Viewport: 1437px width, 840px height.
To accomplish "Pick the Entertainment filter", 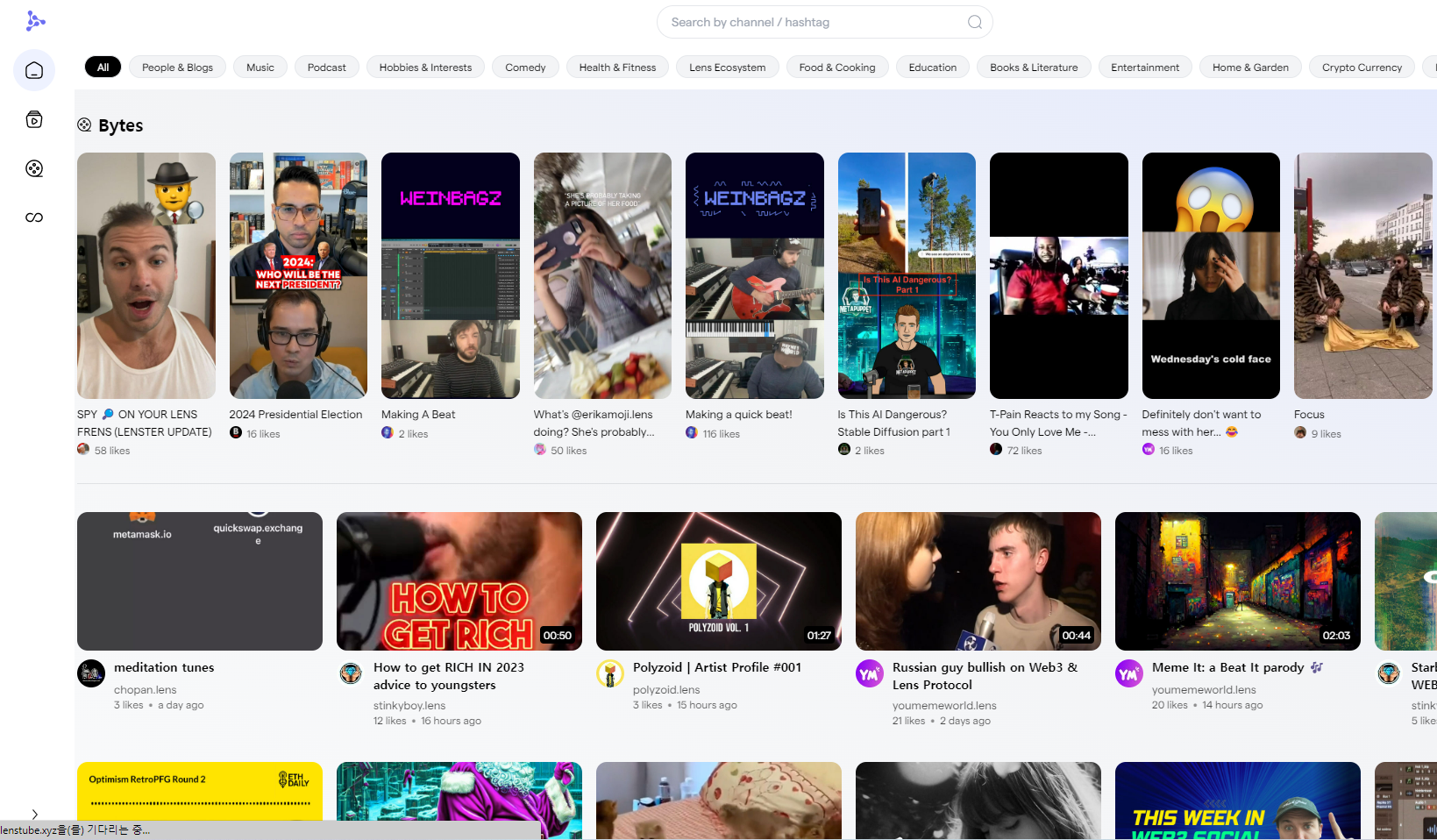I will click(x=1145, y=68).
